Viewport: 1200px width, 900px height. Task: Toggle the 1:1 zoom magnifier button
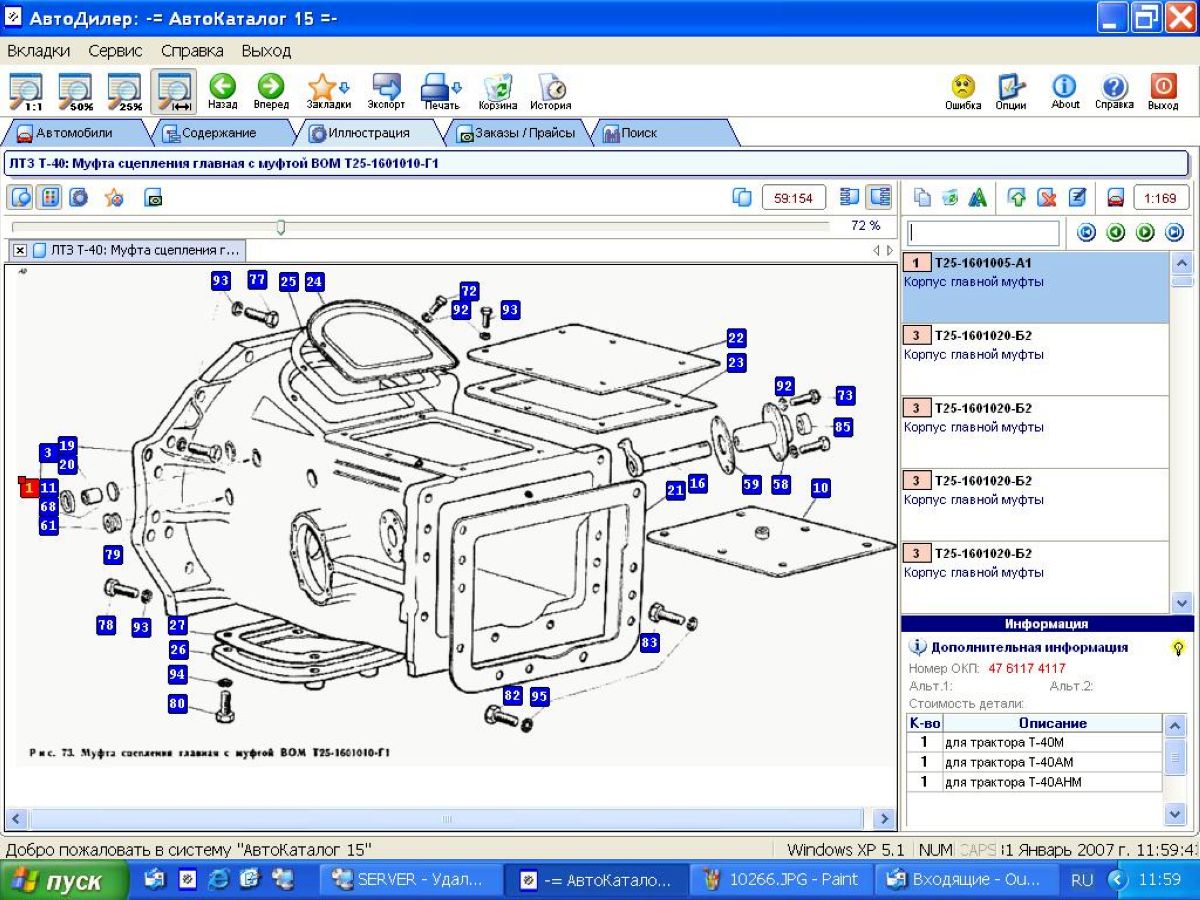(26, 91)
